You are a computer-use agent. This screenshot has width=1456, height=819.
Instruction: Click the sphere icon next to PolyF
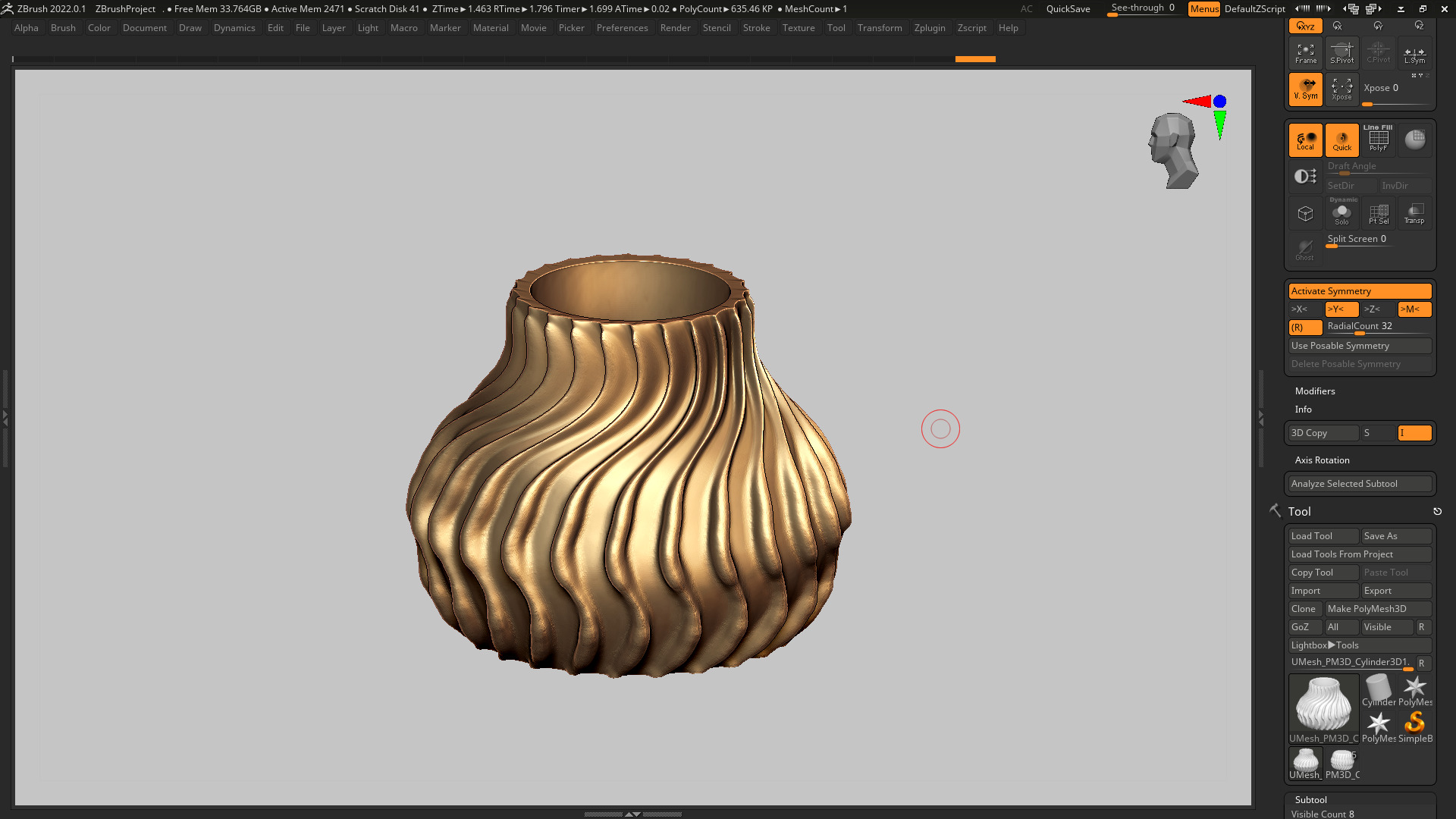click(1414, 140)
